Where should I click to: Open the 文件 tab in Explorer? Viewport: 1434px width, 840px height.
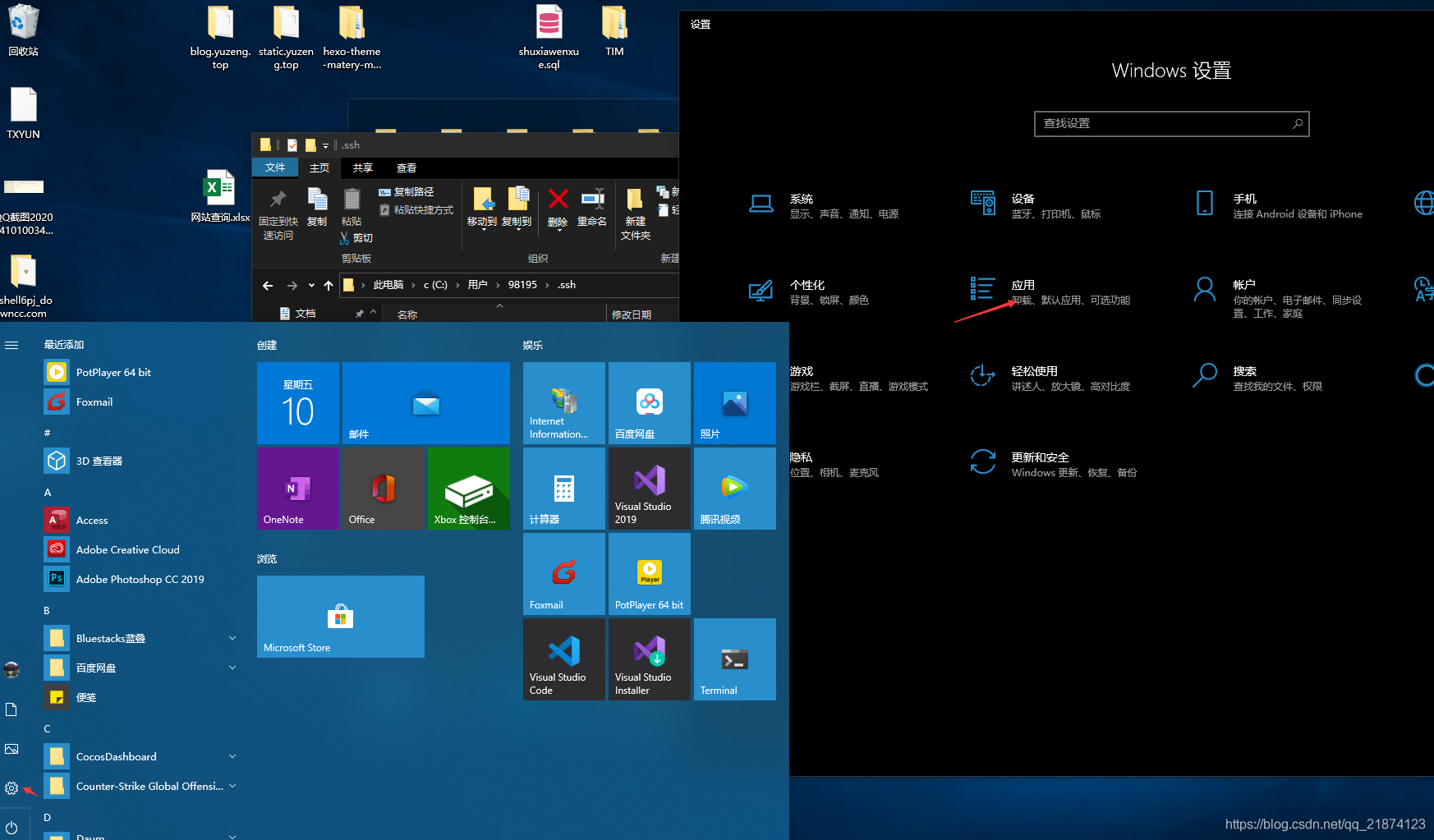click(275, 168)
